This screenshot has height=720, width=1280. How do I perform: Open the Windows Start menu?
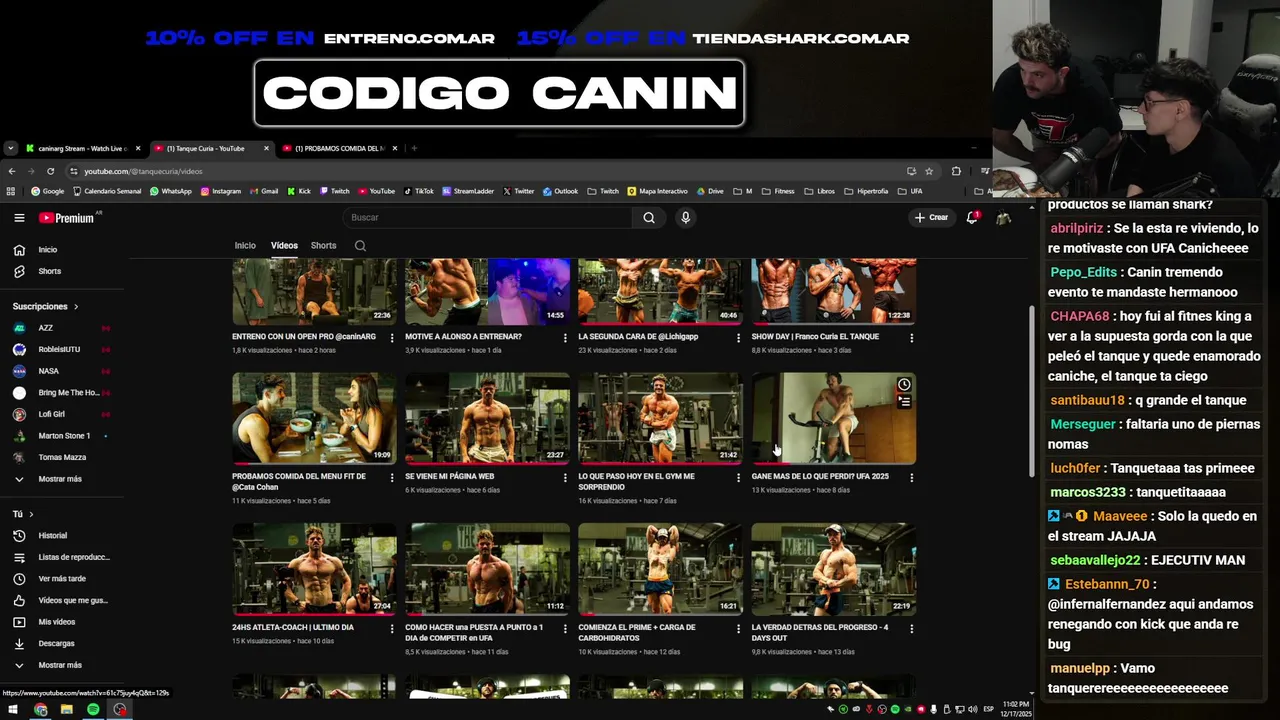pos(13,709)
